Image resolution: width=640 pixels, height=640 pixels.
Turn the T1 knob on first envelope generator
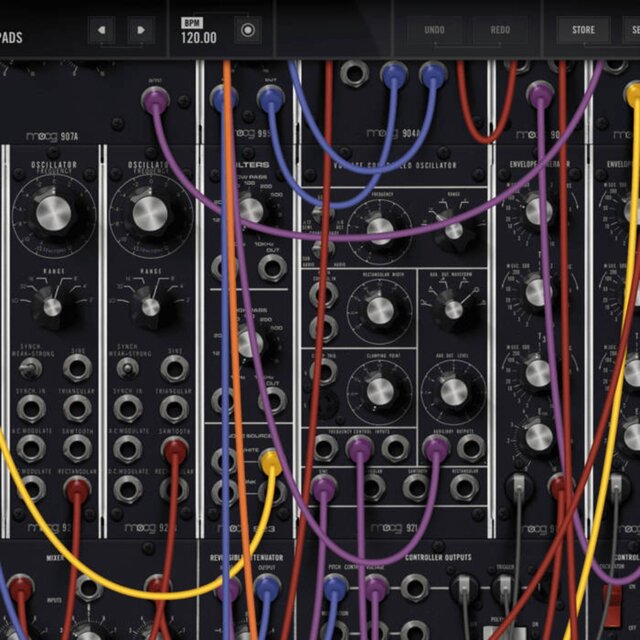point(538,211)
